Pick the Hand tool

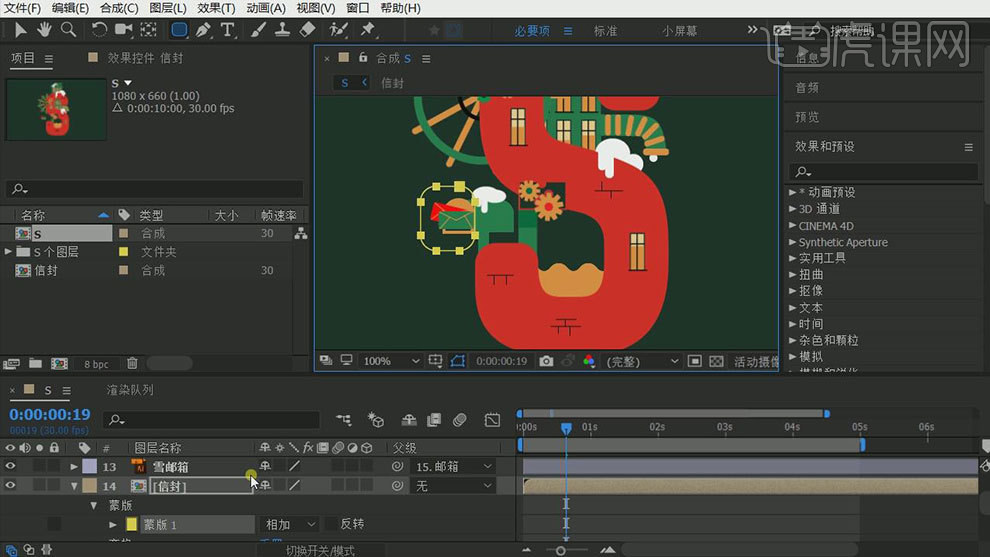45,30
